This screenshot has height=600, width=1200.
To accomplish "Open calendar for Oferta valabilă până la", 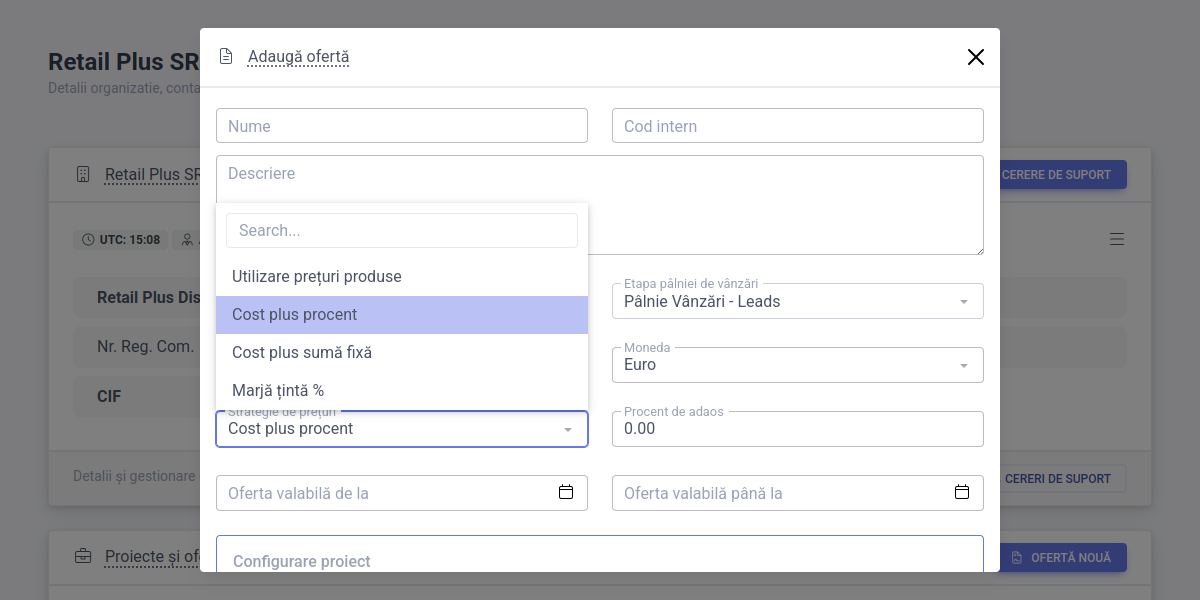I will tap(962, 492).
